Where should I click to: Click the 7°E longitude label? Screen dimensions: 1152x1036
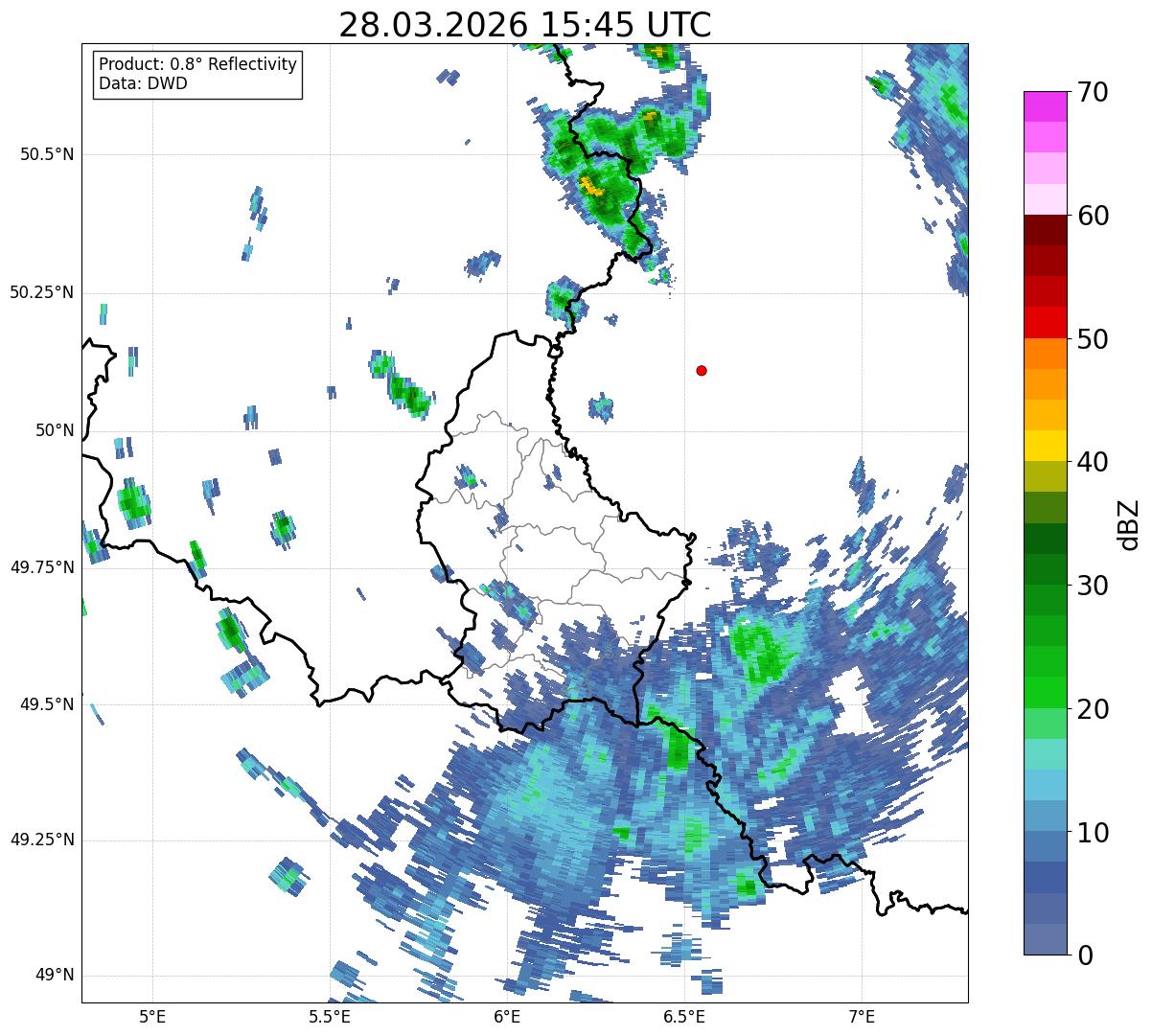[862, 1016]
